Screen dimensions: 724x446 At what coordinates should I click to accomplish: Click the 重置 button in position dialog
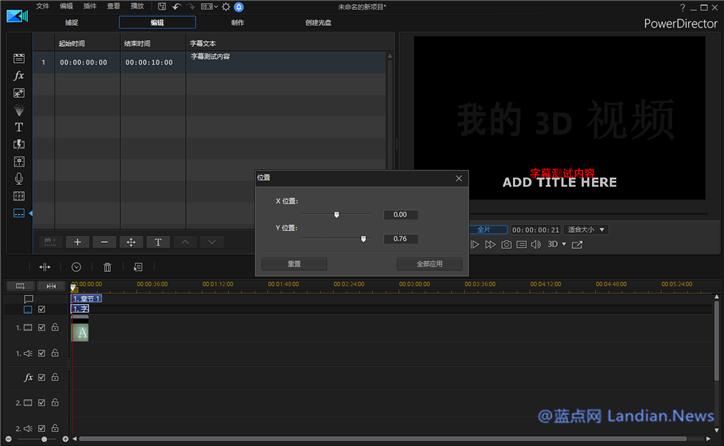pos(293,264)
